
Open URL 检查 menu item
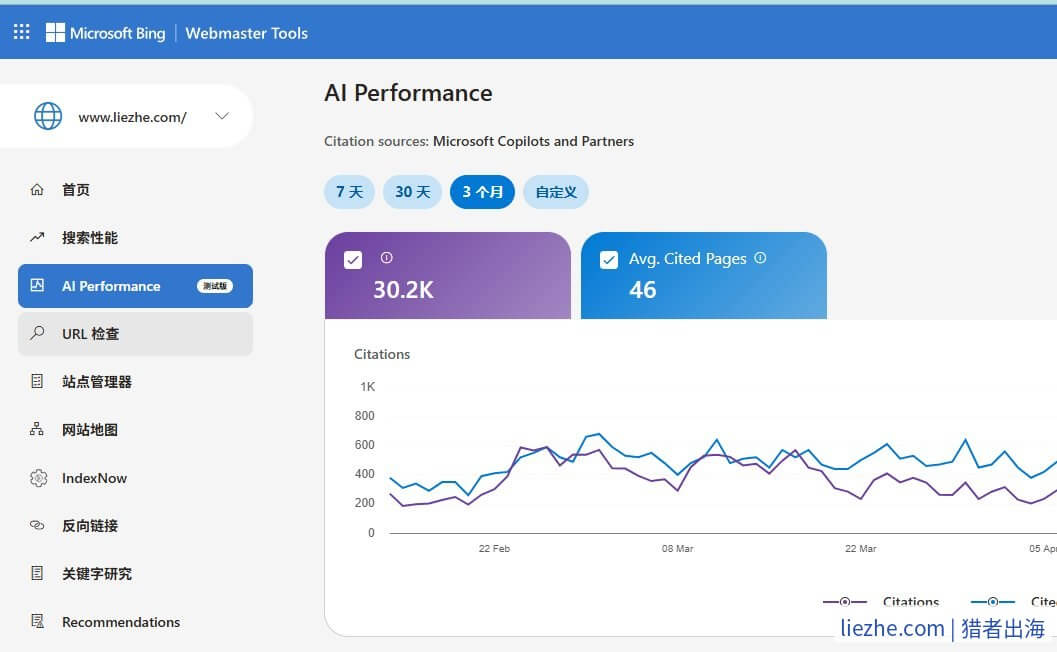click(135, 333)
